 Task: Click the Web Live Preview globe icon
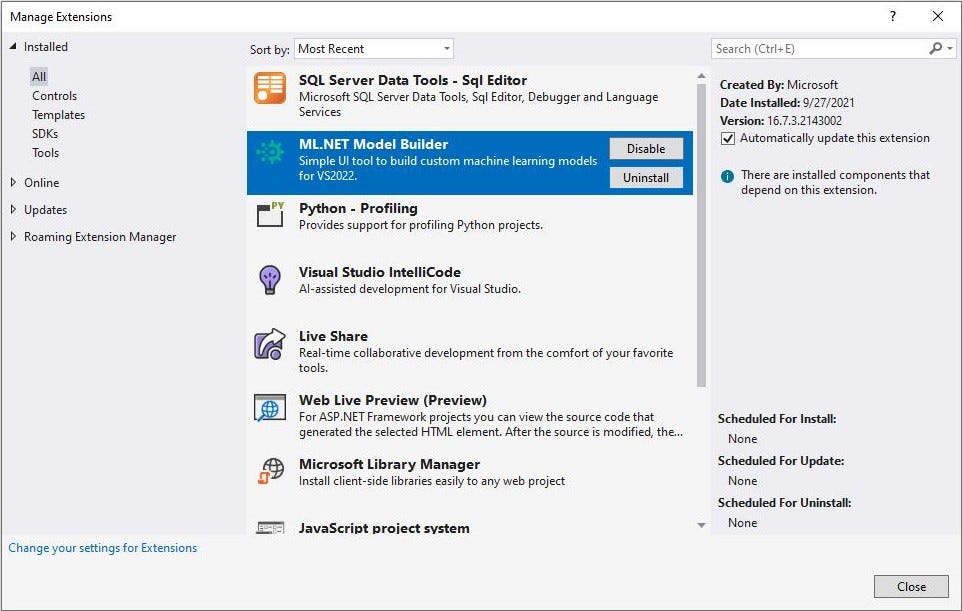[x=270, y=408]
